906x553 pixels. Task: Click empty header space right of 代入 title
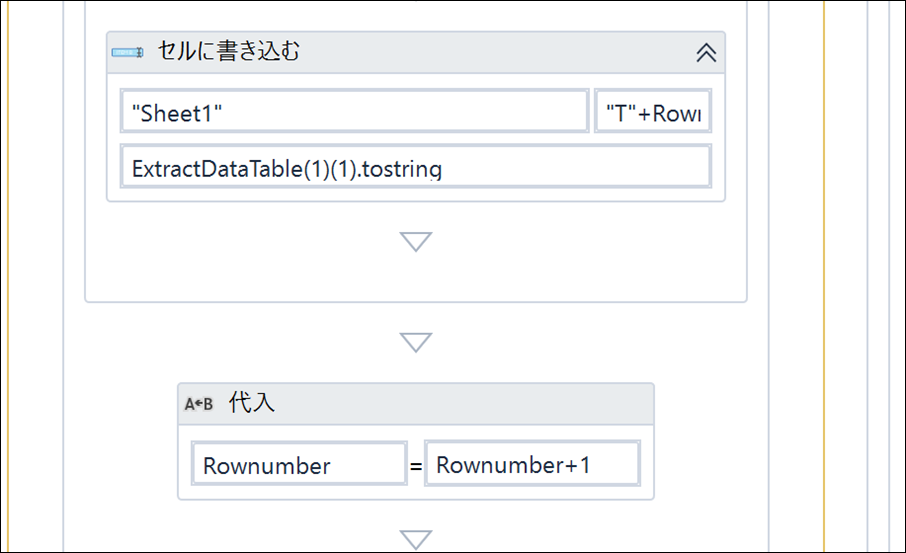[462, 403]
